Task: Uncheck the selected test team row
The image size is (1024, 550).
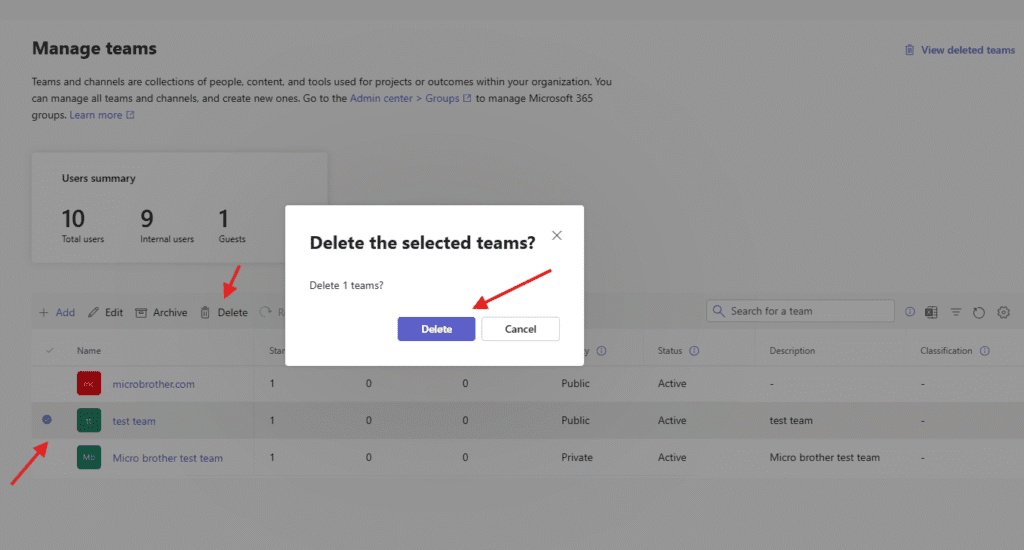Action: (47, 420)
